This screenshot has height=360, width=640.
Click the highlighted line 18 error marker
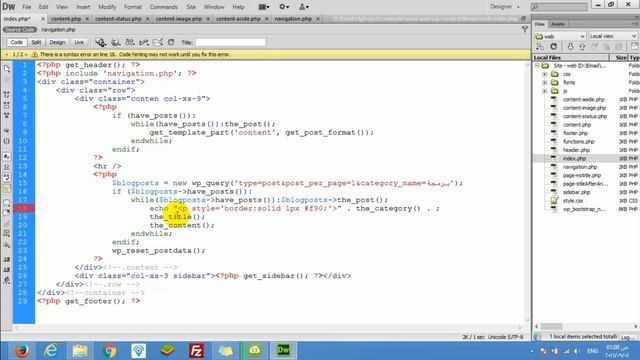pos(24,208)
